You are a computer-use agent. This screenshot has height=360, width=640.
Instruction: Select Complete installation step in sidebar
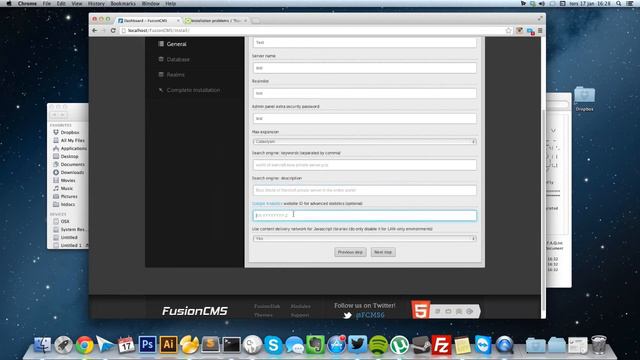click(193, 90)
